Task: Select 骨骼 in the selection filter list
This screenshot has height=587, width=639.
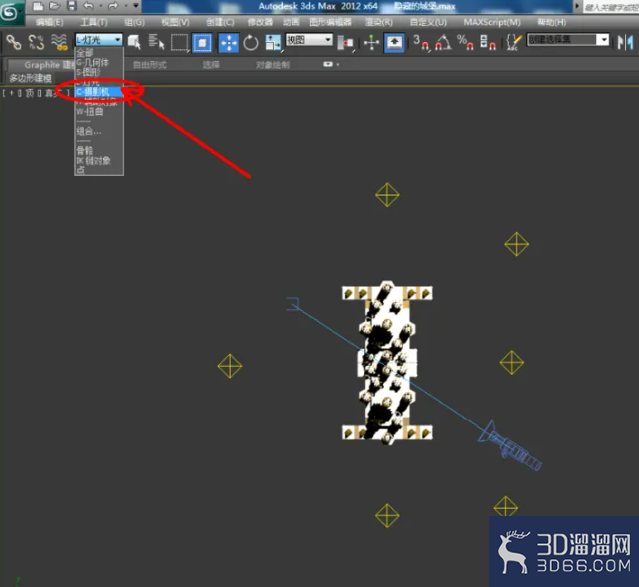Action: pyautogui.click(x=99, y=150)
